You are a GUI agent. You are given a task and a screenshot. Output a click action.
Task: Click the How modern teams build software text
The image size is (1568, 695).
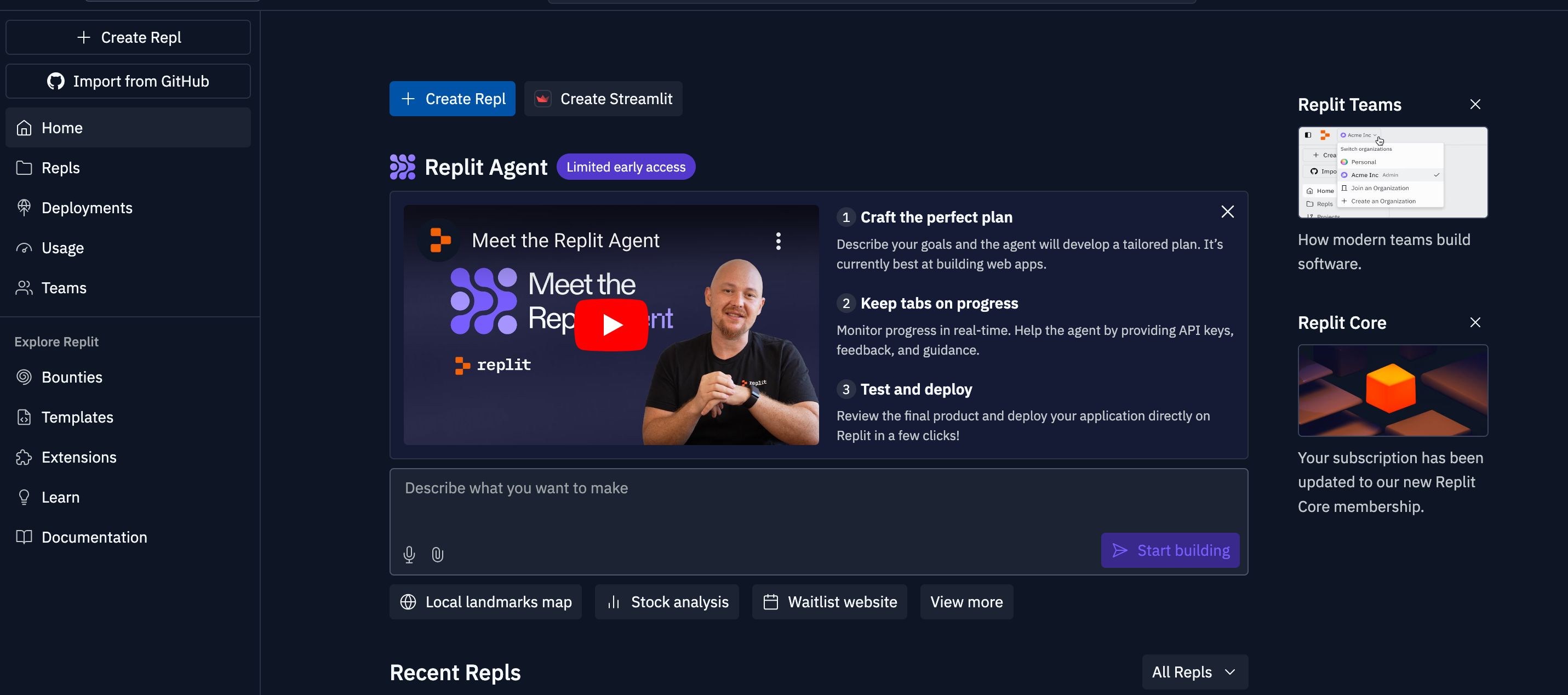coord(1384,252)
